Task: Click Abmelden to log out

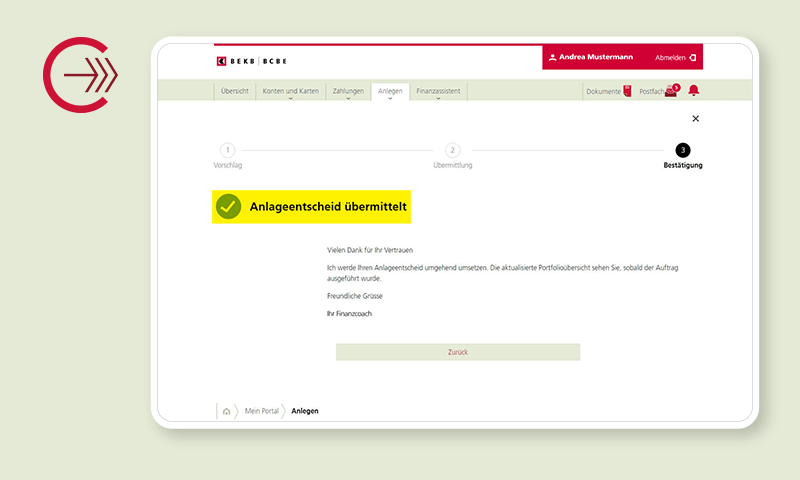Action: pyautogui.click(x=676, y=58)
